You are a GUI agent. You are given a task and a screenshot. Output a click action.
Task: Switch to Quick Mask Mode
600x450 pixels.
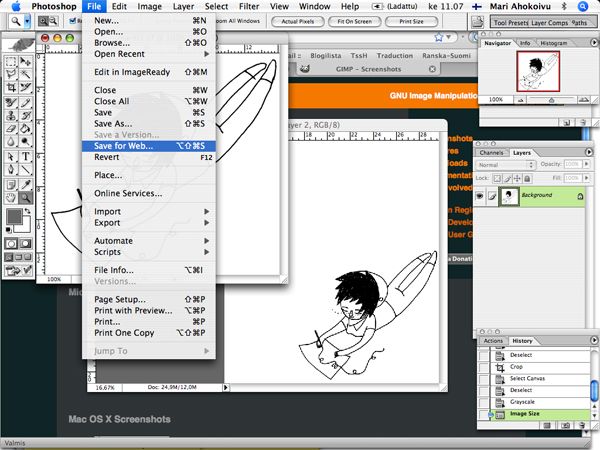(x=26, y=243)
